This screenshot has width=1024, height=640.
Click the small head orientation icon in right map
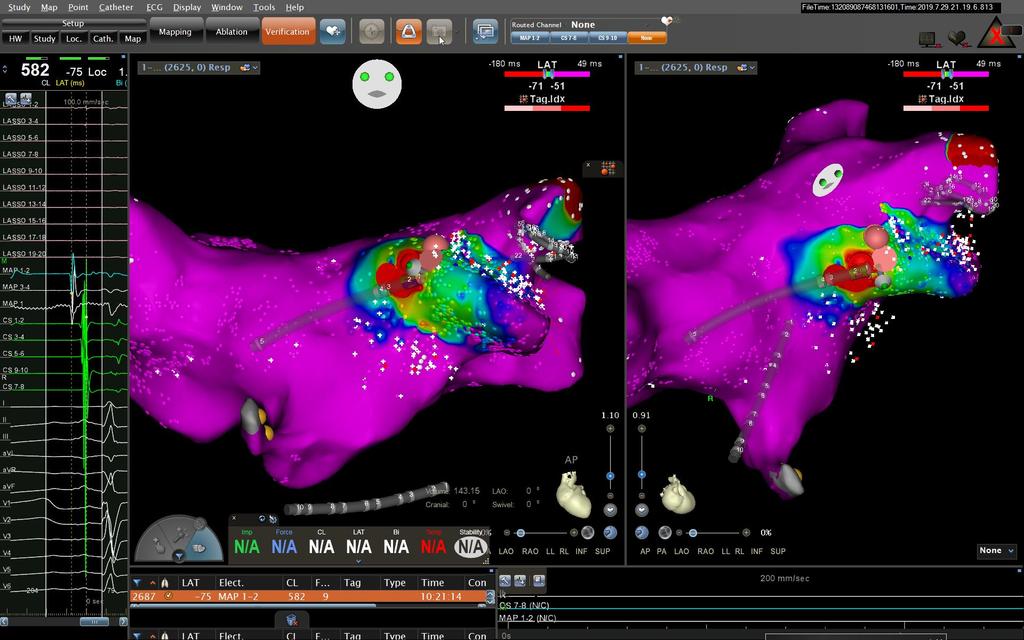coord(828,180)
